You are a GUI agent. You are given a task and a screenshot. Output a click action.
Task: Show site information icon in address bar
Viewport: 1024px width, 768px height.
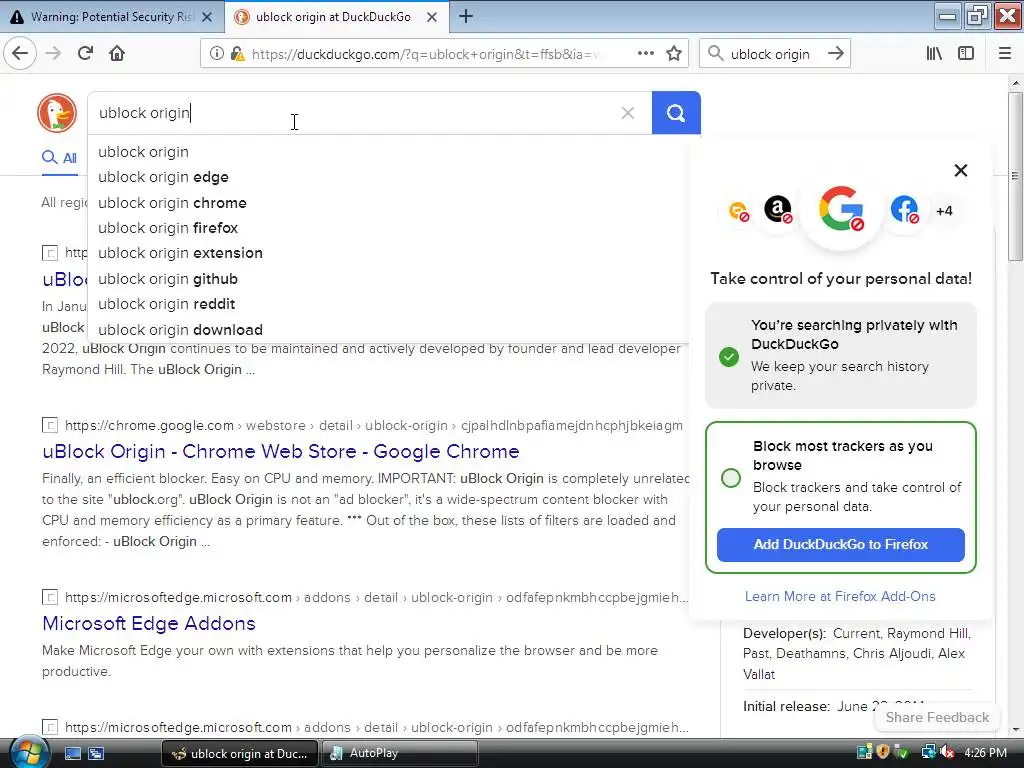216,54
